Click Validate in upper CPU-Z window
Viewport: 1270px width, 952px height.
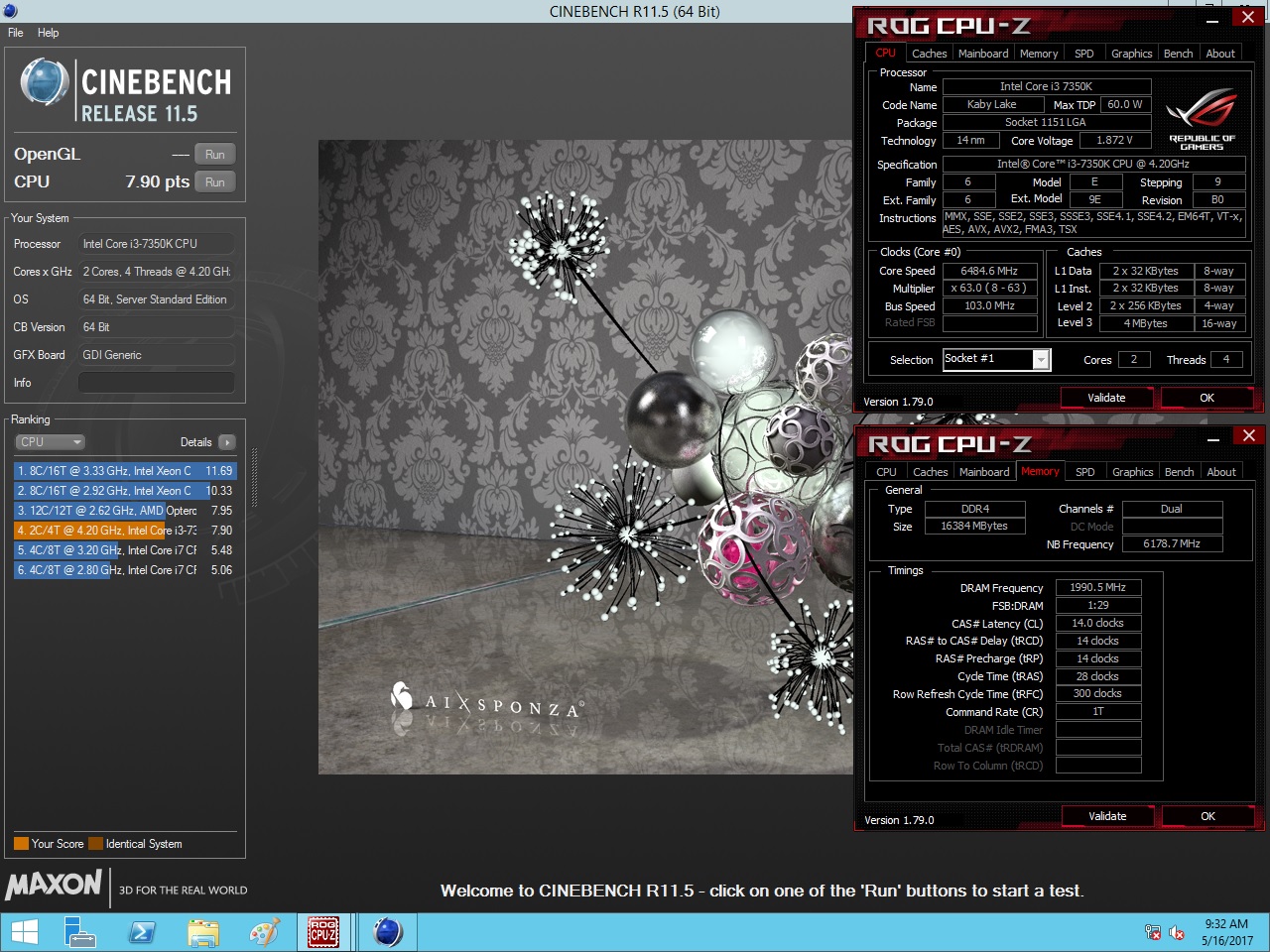(1106, 398)
